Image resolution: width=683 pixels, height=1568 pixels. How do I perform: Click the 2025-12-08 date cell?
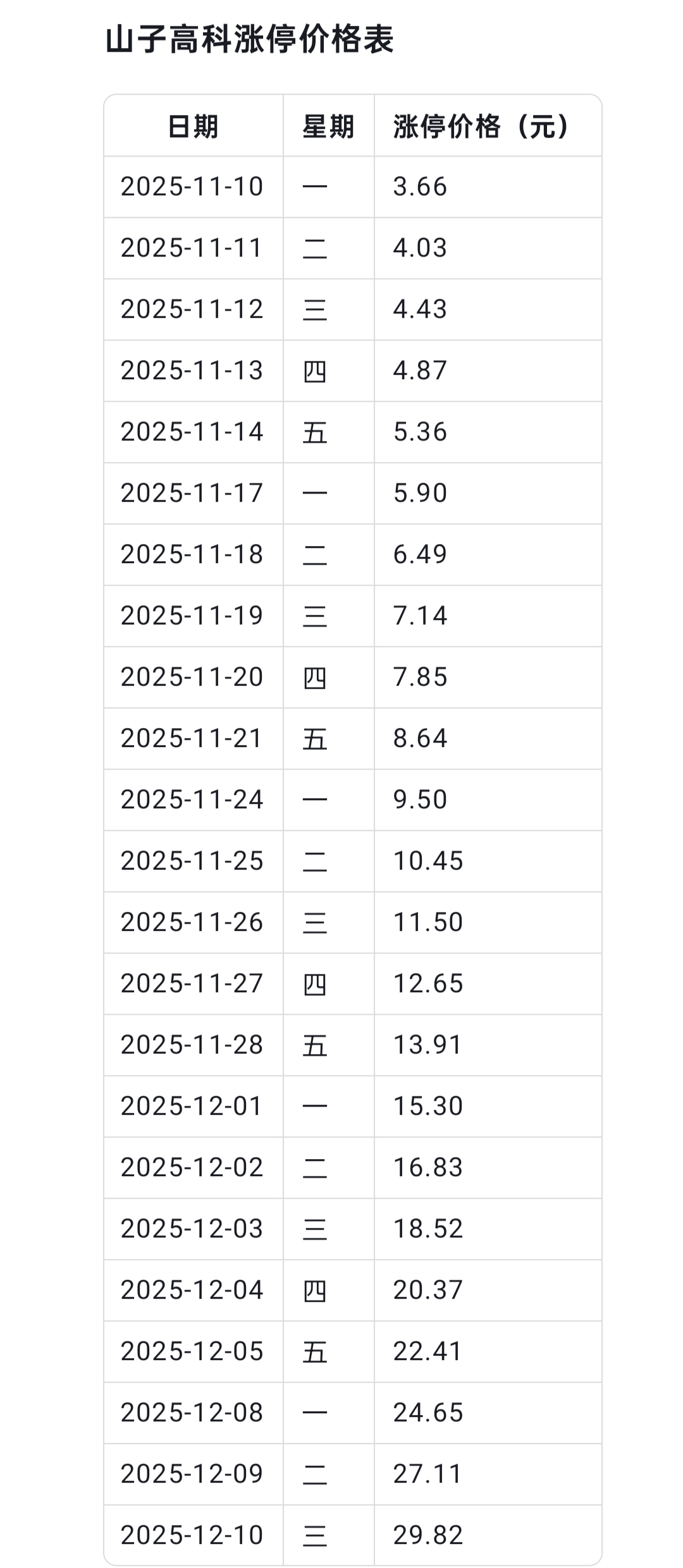[x=192, y=1413]
